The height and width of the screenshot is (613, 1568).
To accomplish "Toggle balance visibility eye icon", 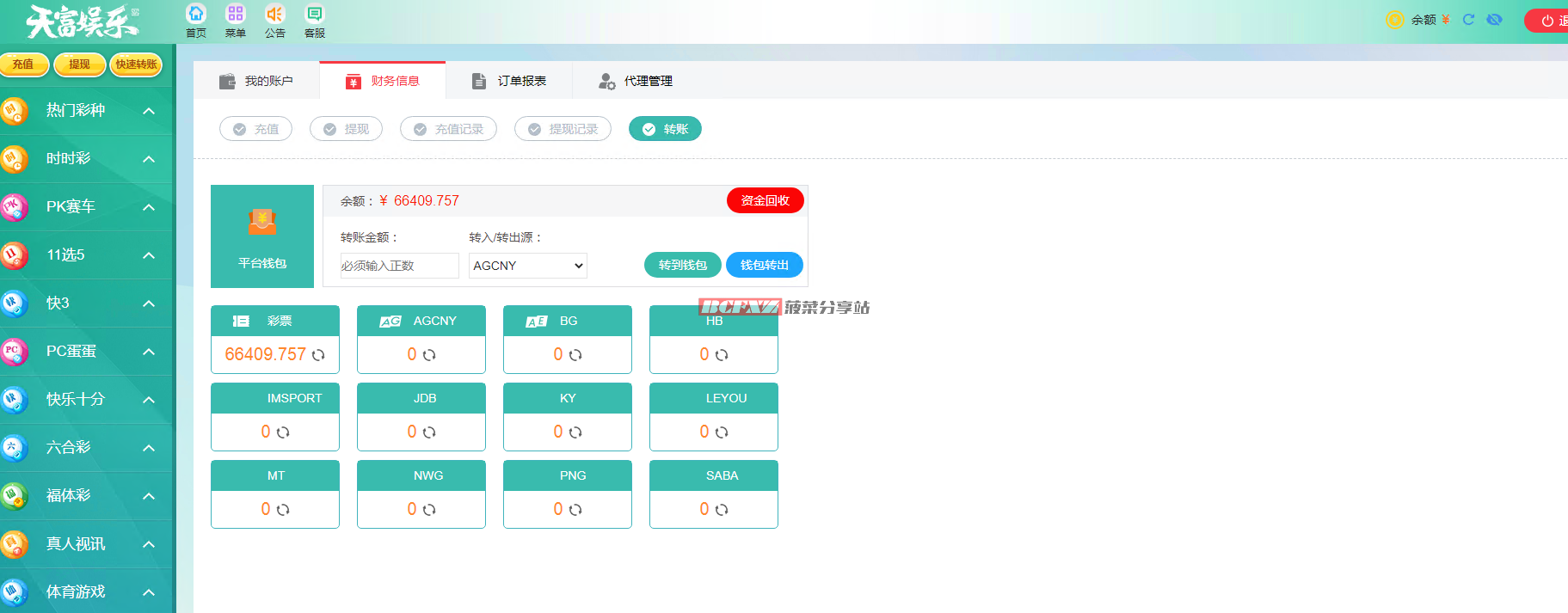I will pos(1495,20).
